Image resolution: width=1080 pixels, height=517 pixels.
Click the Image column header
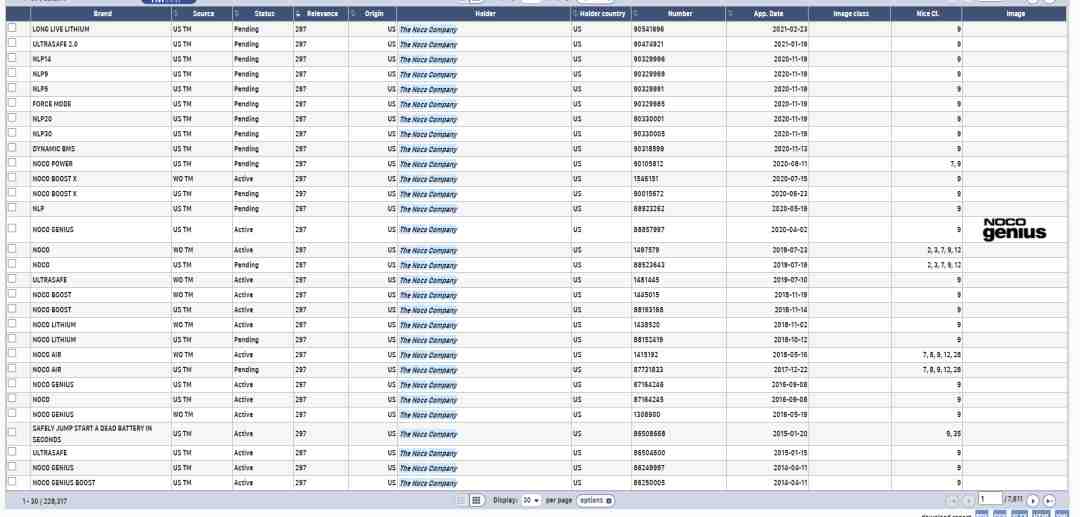click(x=1015, y=14)
